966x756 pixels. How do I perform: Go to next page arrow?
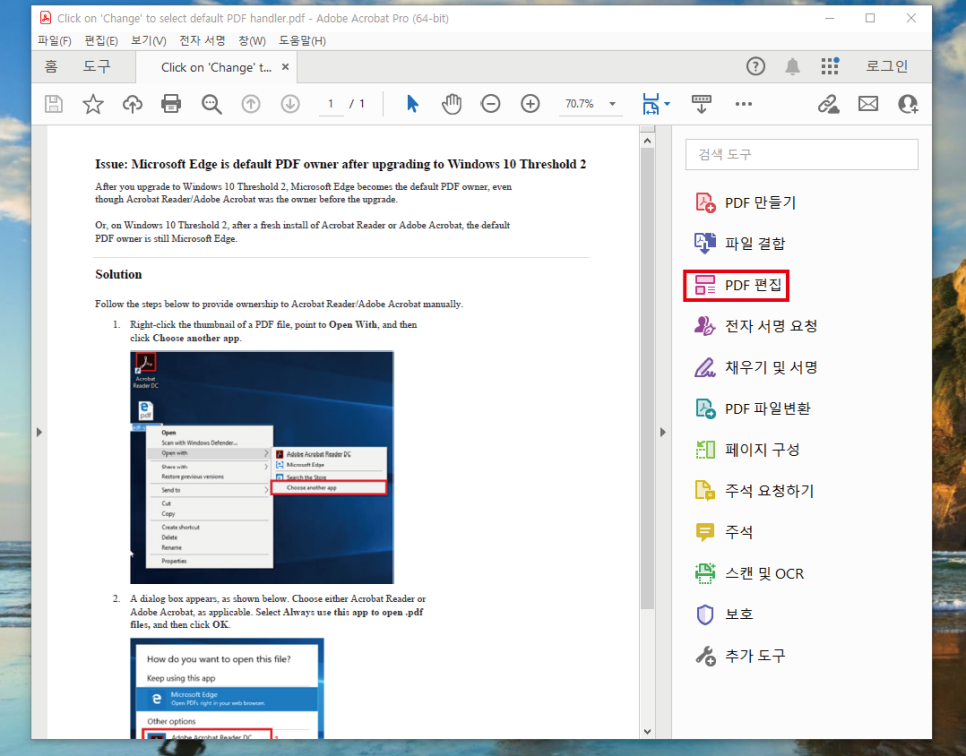tap(290, 104)
